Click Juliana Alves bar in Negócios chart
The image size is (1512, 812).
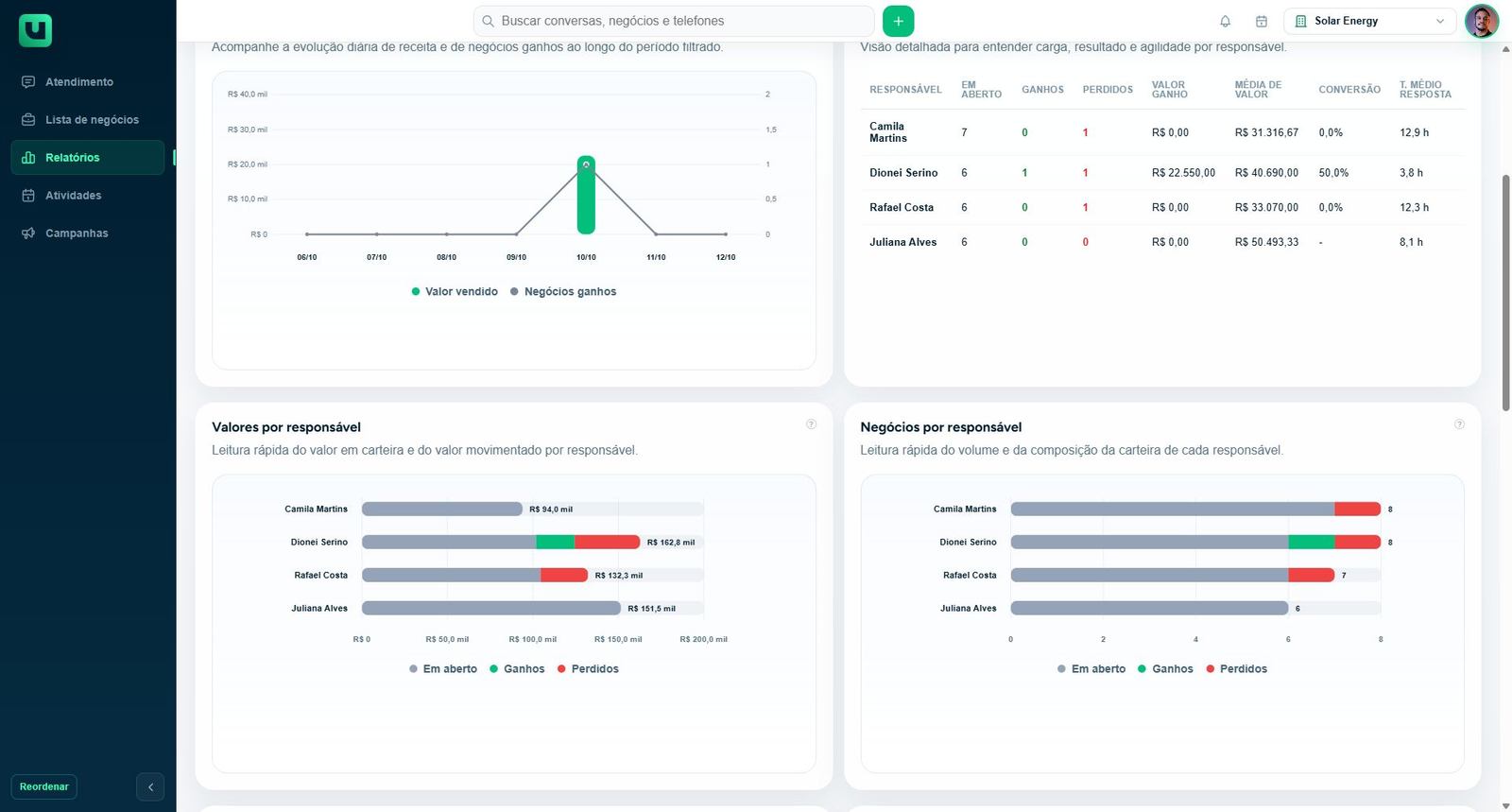[1149, 609]
